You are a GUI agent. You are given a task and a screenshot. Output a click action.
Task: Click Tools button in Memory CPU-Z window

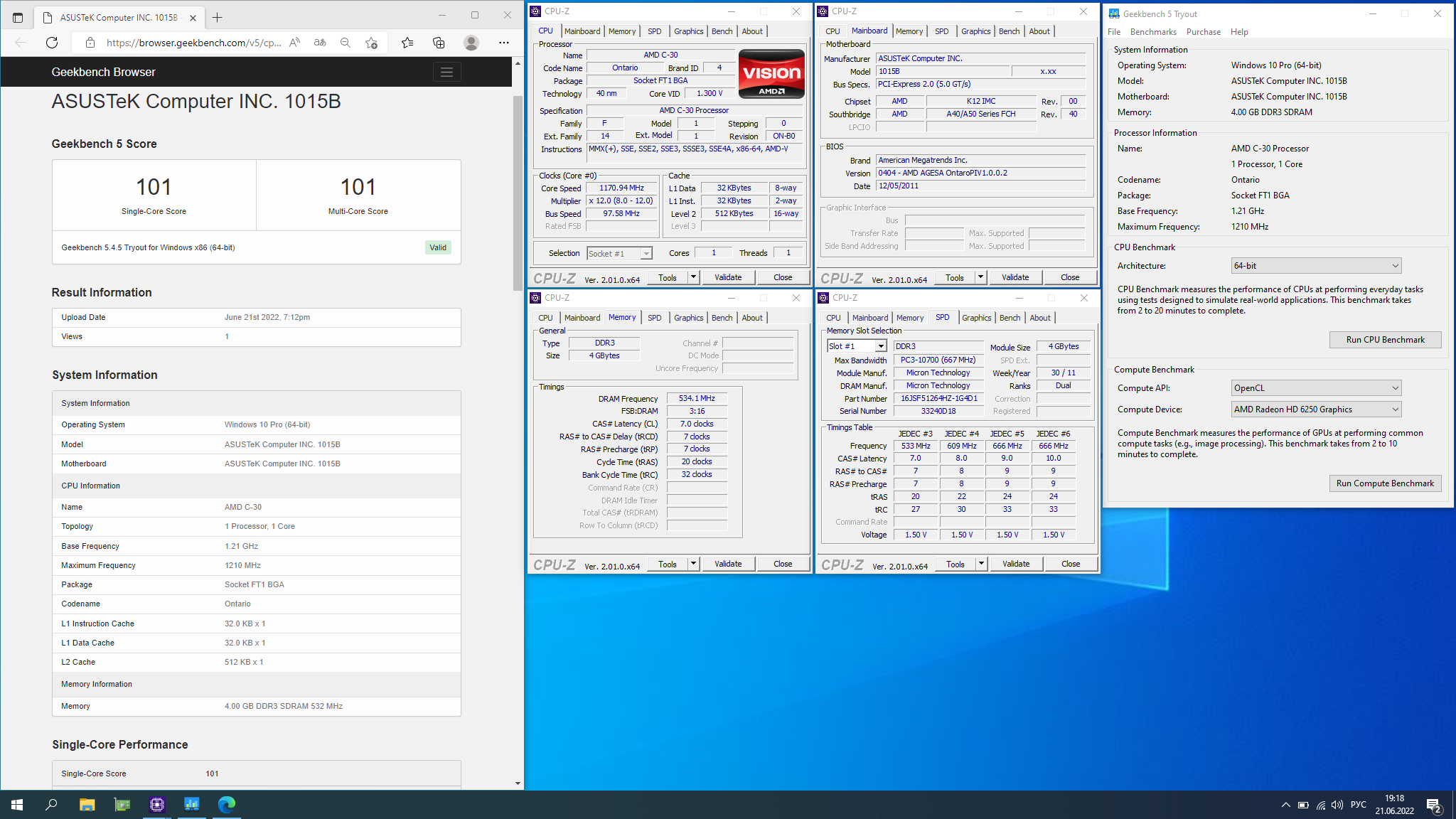click(667, 564)
